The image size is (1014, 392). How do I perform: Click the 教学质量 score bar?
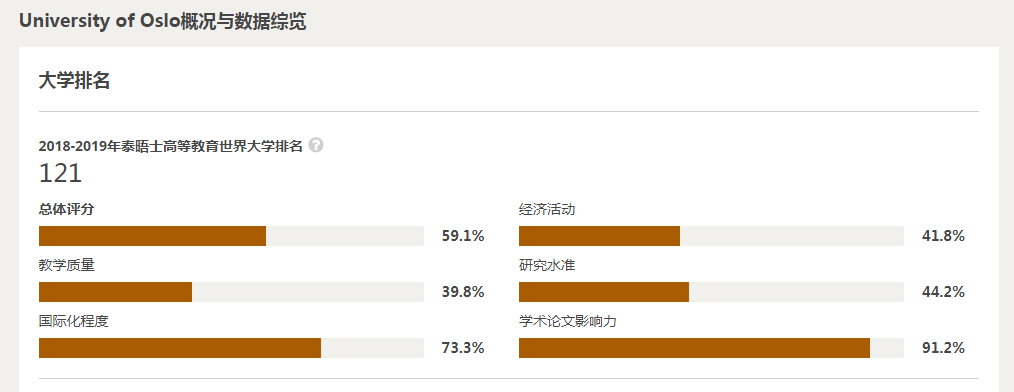(232, 292)
